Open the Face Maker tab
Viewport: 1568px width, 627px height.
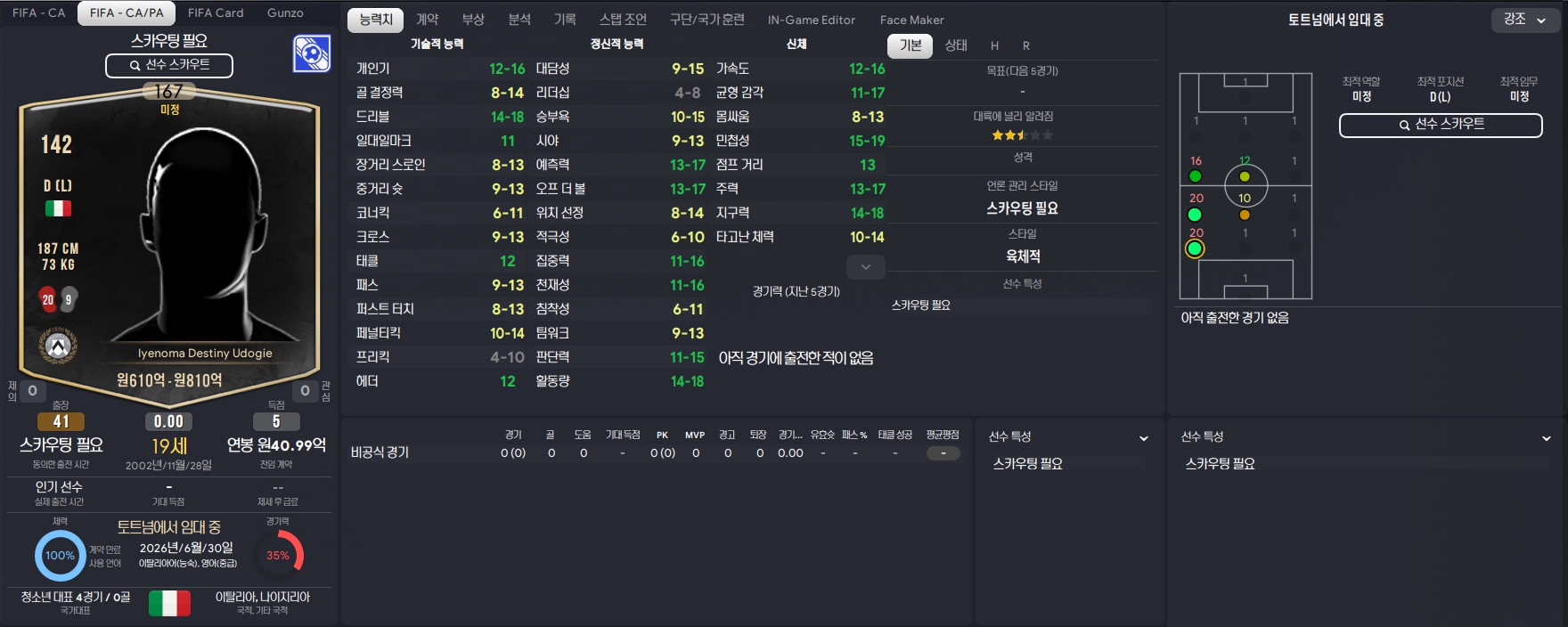coord(911,20)
